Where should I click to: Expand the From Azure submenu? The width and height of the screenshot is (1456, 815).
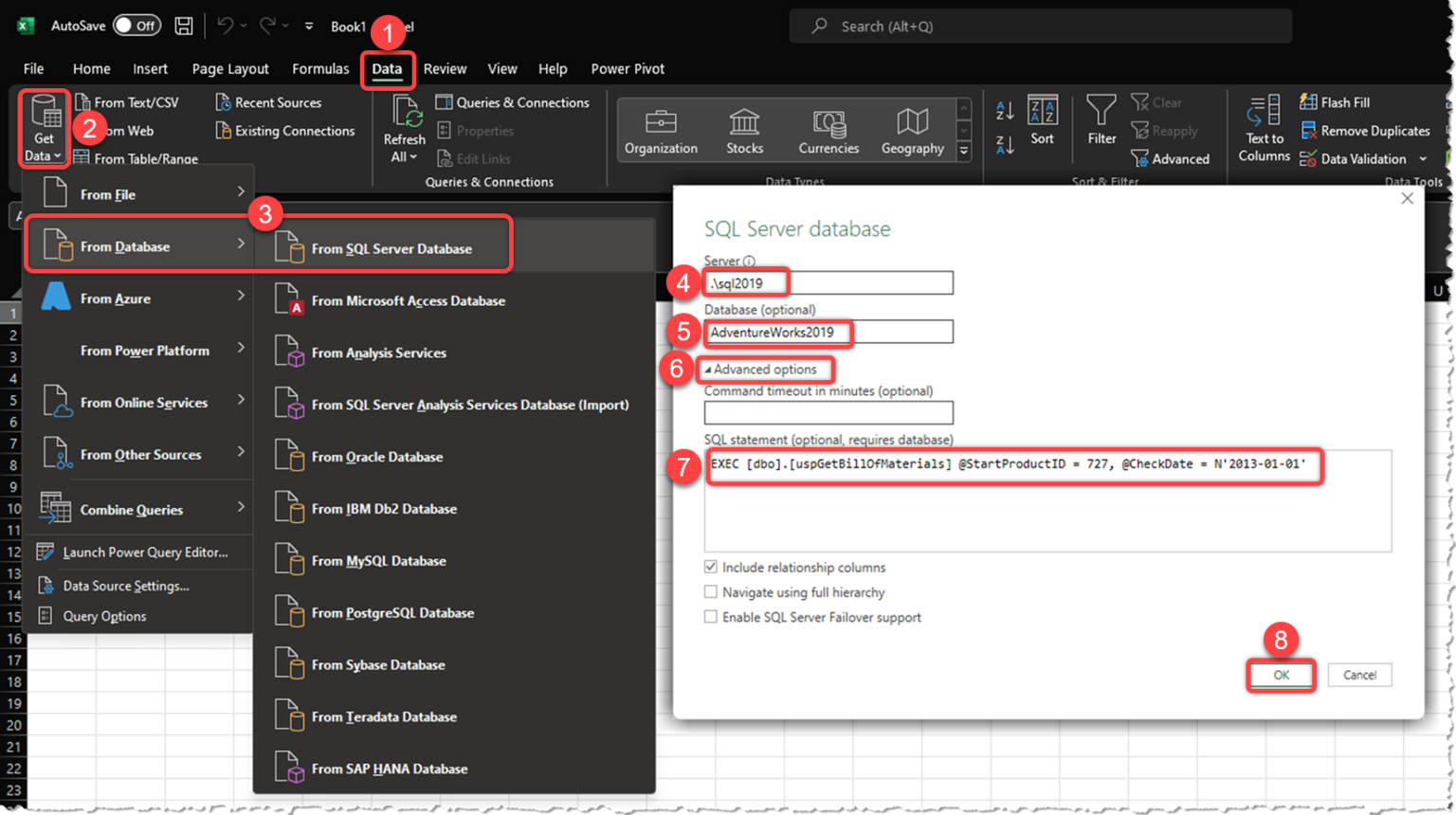pos(139,299)
